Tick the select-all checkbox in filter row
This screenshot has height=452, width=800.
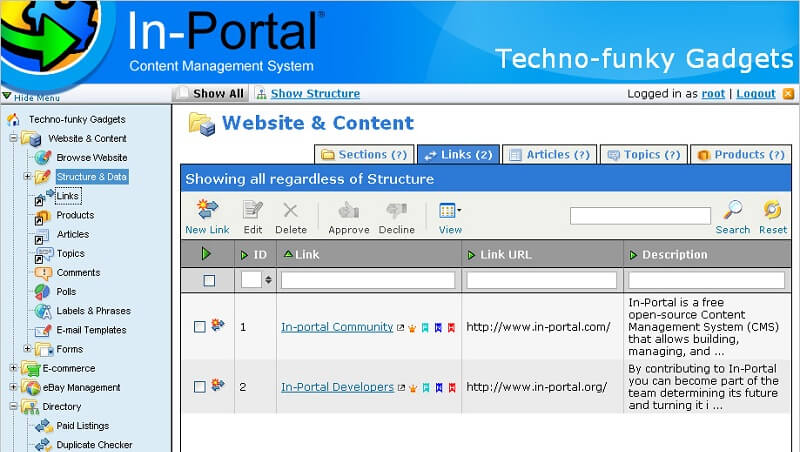point(209,281)
